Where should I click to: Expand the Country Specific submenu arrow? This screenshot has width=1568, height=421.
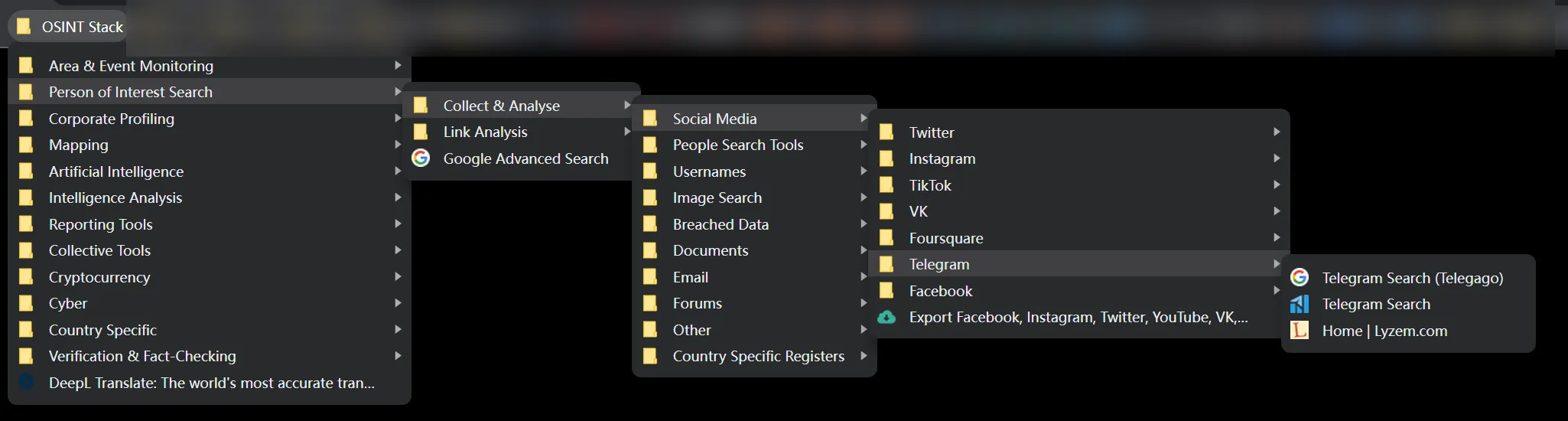(x=398, y=329)
